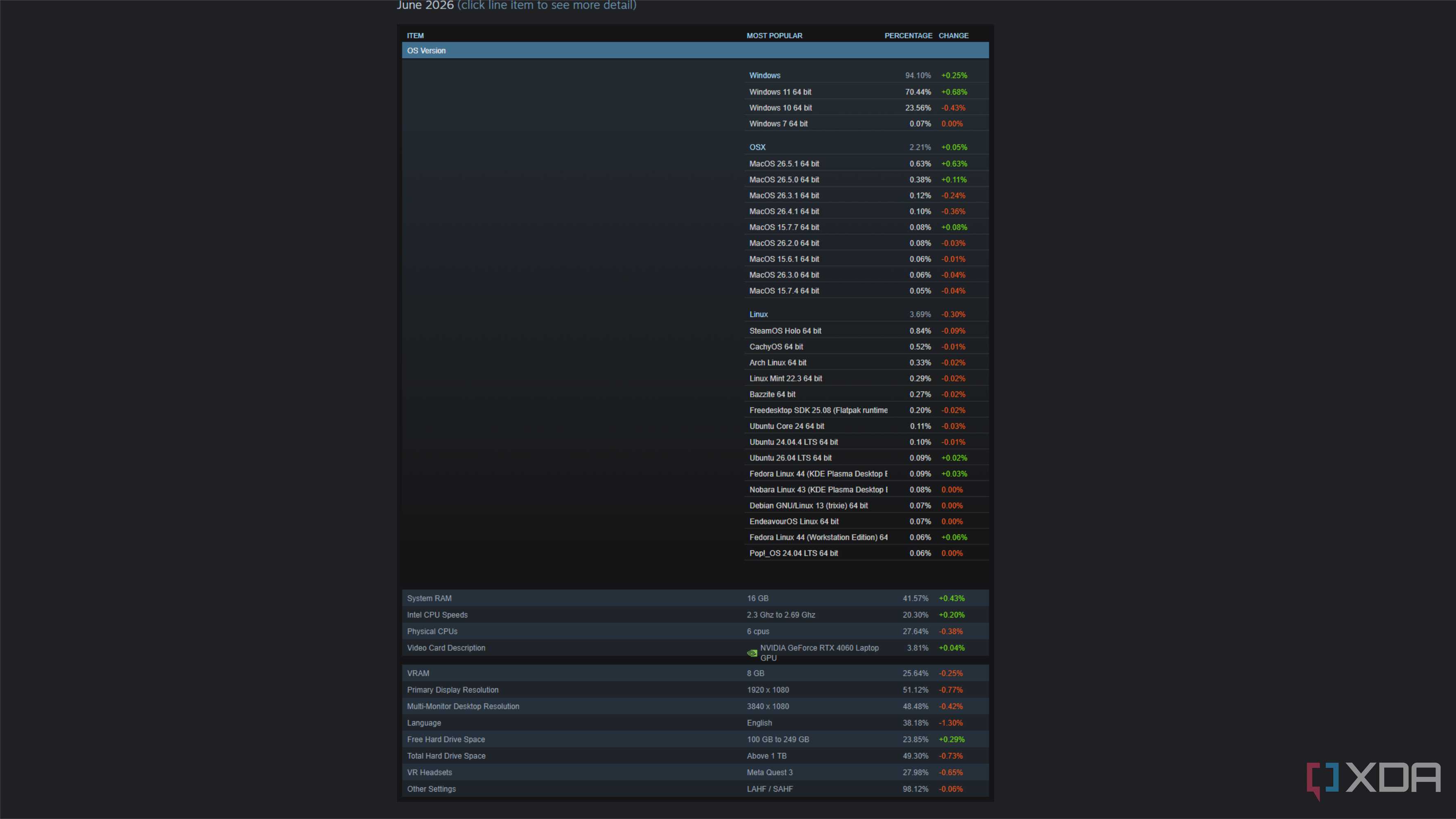Expand the Intel CPU Speeds row
This screenshot has height=819, width=1456.
click(x=695, y=614)
